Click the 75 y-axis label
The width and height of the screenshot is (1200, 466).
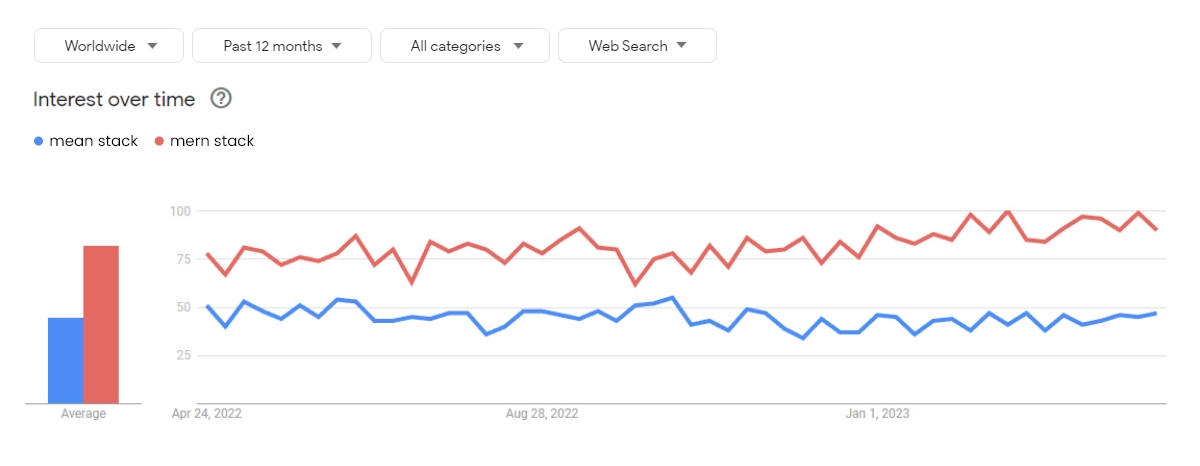point(183,259)
